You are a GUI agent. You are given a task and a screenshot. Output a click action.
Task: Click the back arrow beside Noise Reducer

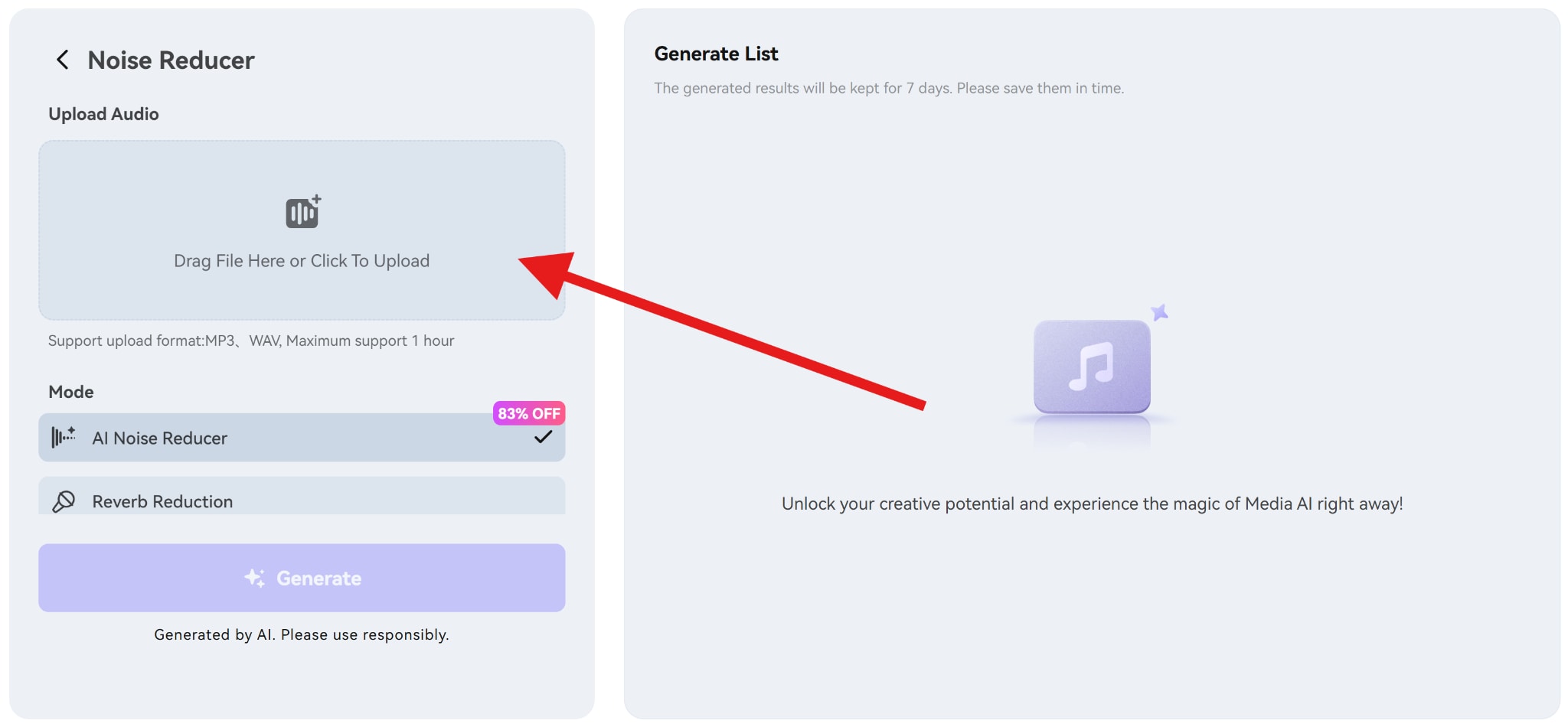pyautogui.click(x=61, y=60)
